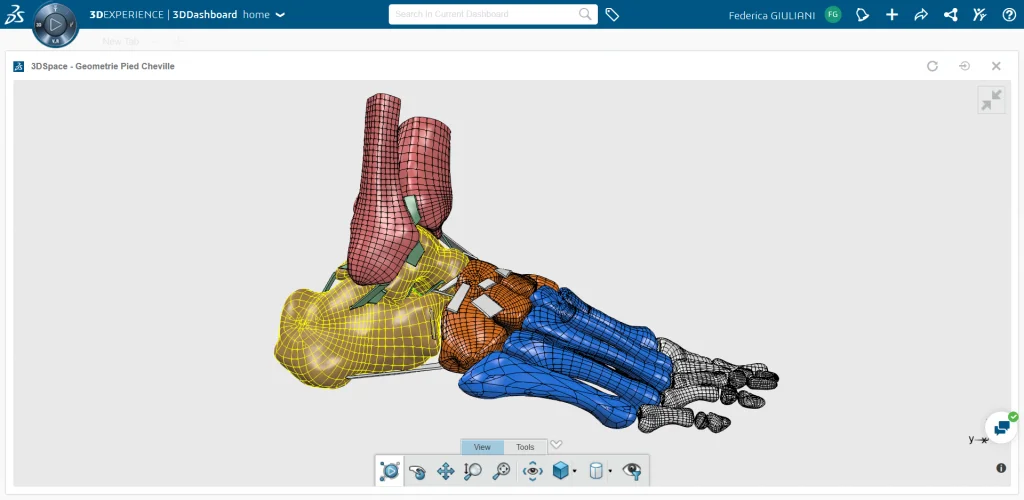Activate the pan arrows tool

446,470
